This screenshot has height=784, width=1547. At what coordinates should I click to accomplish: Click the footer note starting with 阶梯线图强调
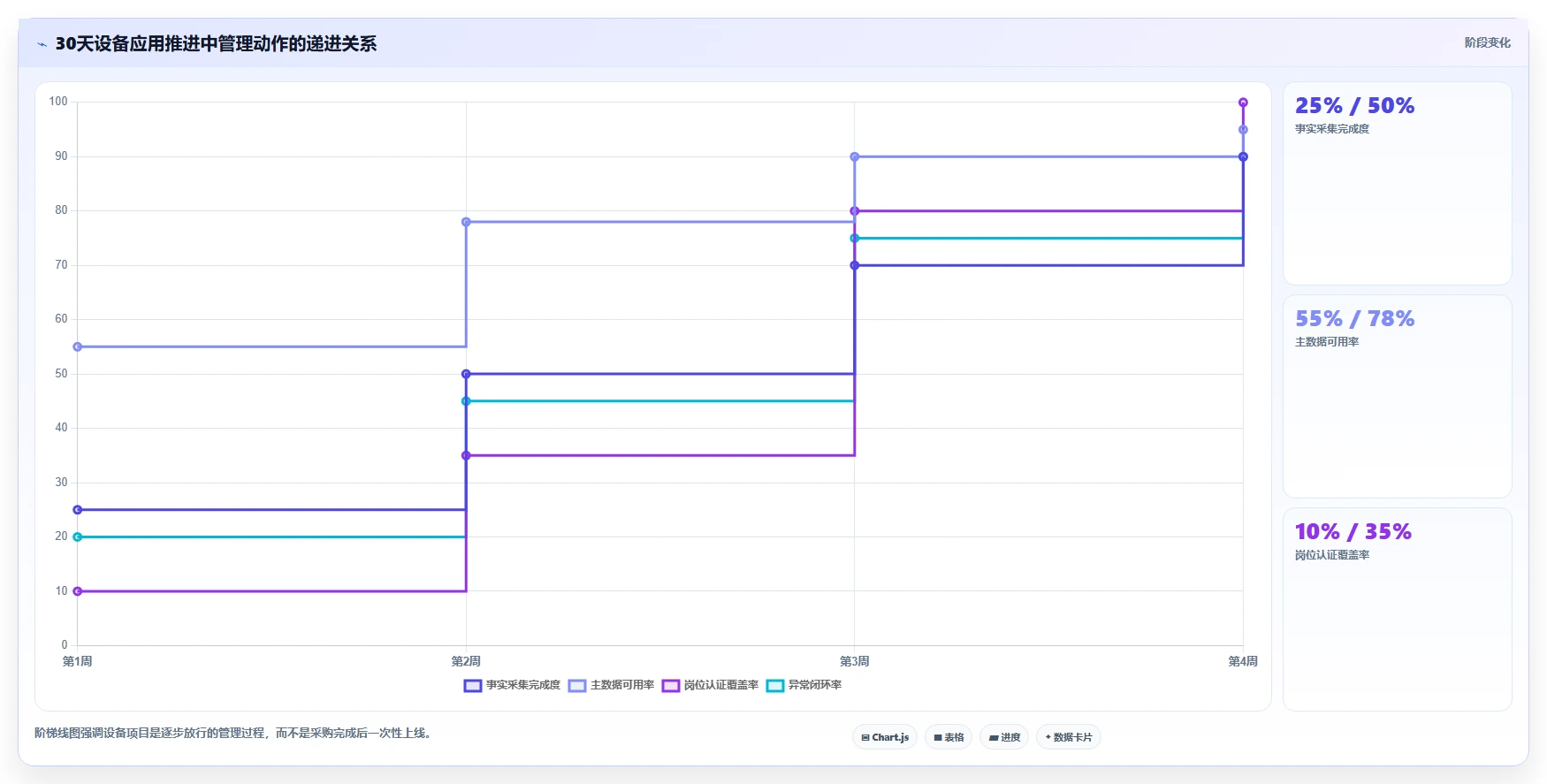pyautogui.click(x=235, y=733)
